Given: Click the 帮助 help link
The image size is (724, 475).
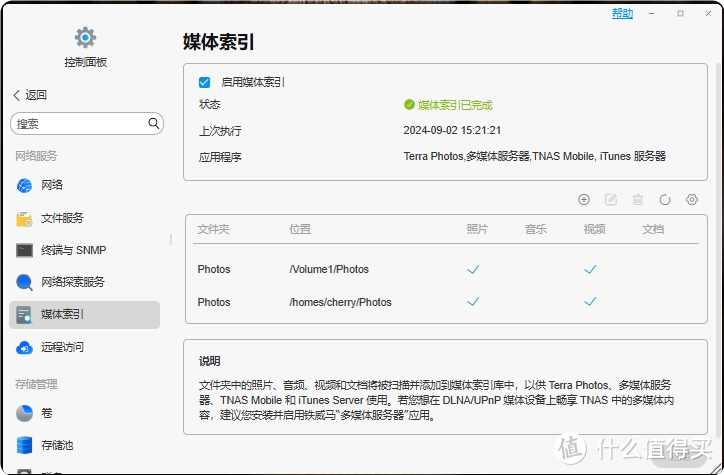Looking at the screenshot, I should (622, 14).
